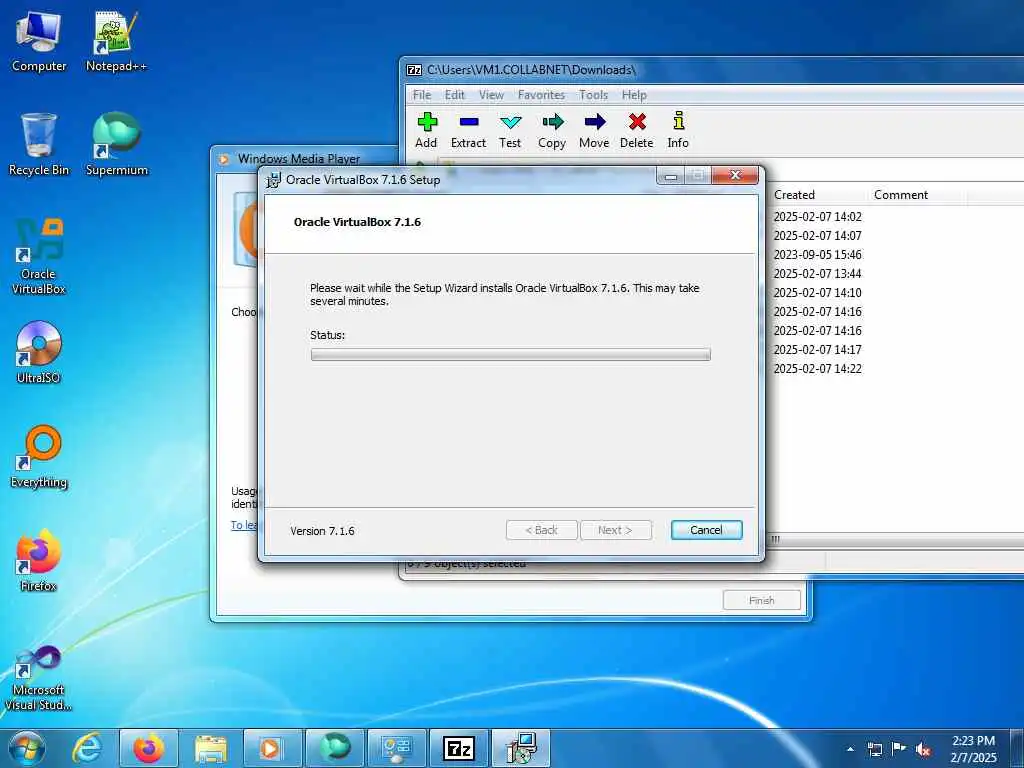Viewport: 1024px width, 768px height.
Task: Select the UltraISO desktop shortcut
Action: point(39,352)
